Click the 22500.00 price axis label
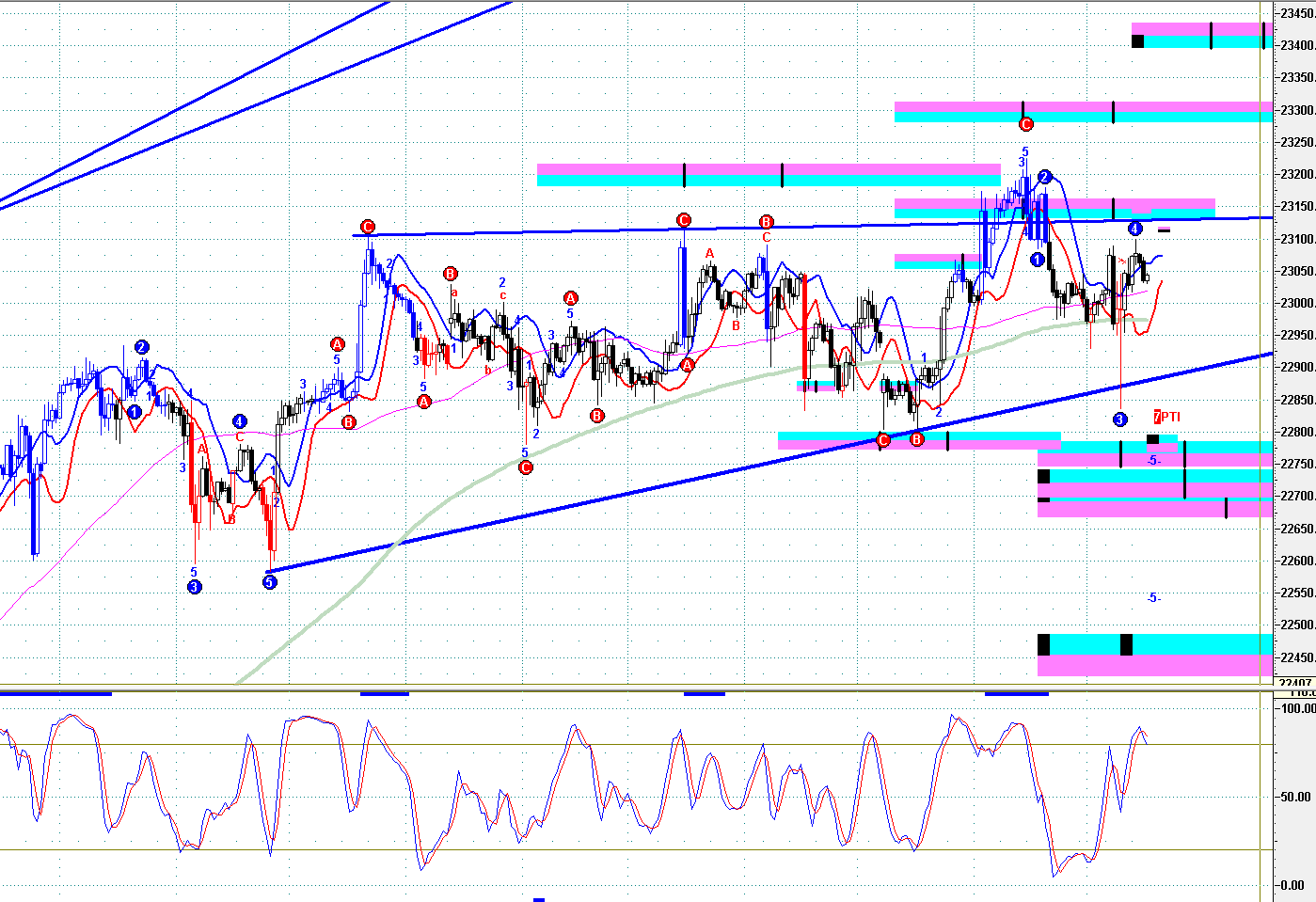This screenshot has height=902, width=1316. coord(1297,625)
